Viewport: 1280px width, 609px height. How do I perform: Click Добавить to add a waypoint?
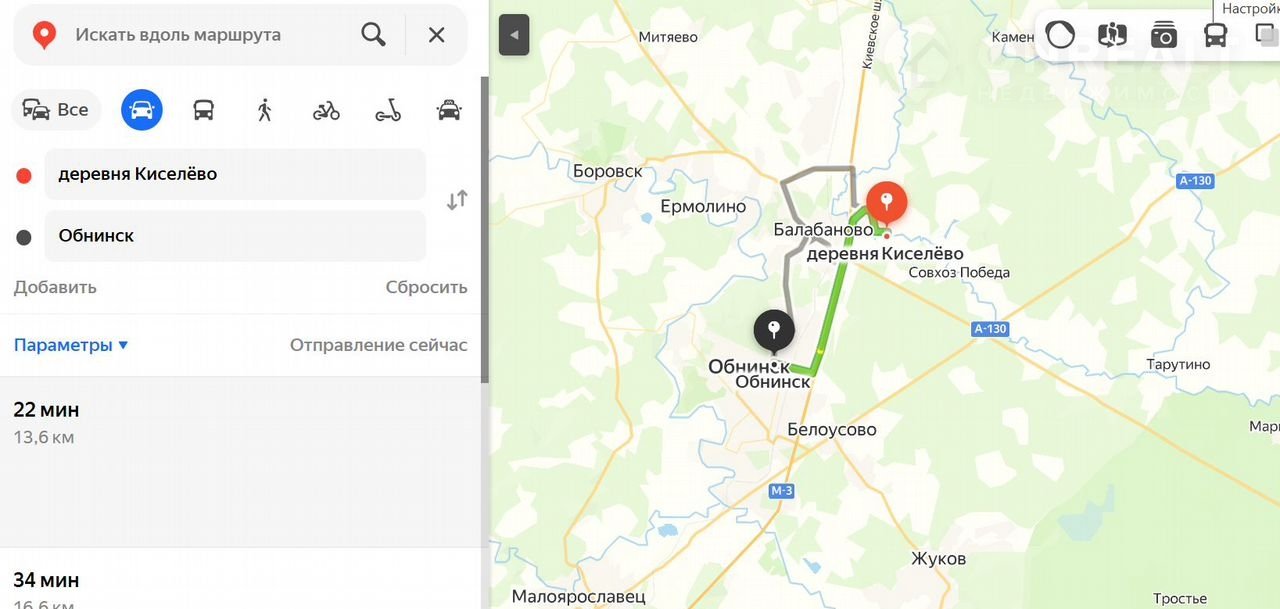pyautogui.click(x=55, y=287)
